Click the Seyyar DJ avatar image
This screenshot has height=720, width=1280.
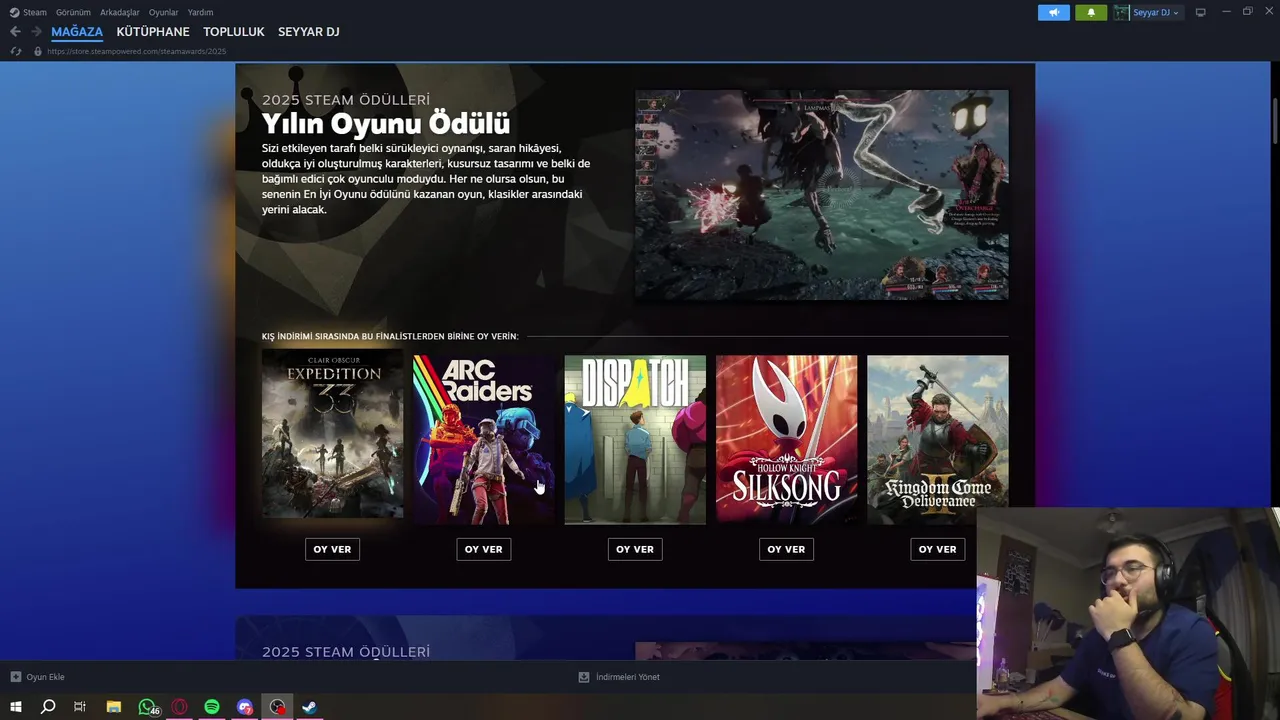1122,12
